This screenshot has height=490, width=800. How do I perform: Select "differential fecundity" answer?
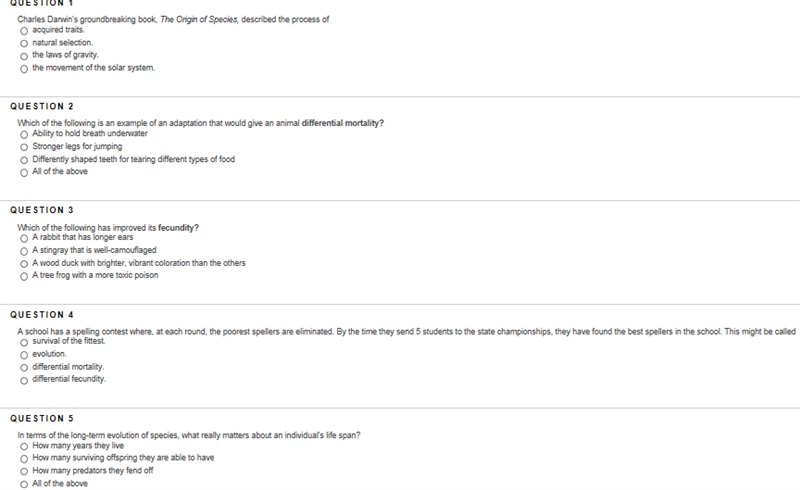[24, 381]
